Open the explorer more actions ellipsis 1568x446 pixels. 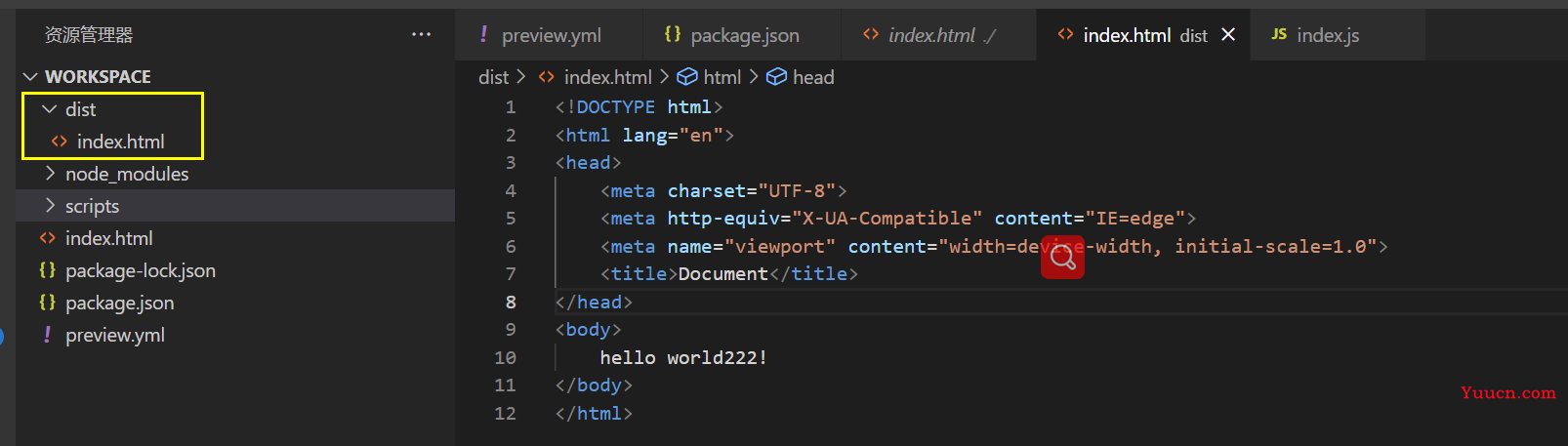421,34
